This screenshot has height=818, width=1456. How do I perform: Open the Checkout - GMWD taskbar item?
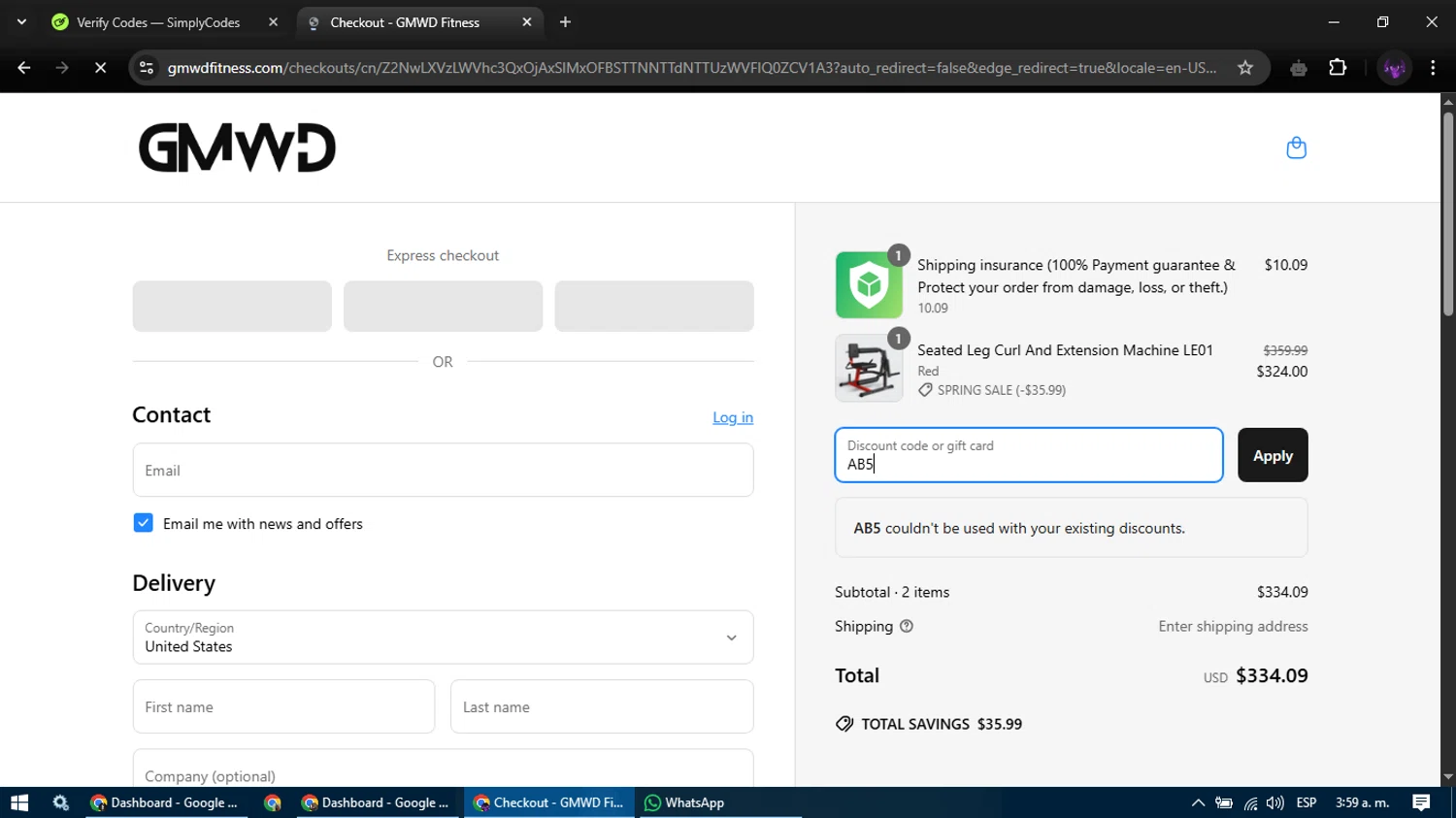click(548, 802)
